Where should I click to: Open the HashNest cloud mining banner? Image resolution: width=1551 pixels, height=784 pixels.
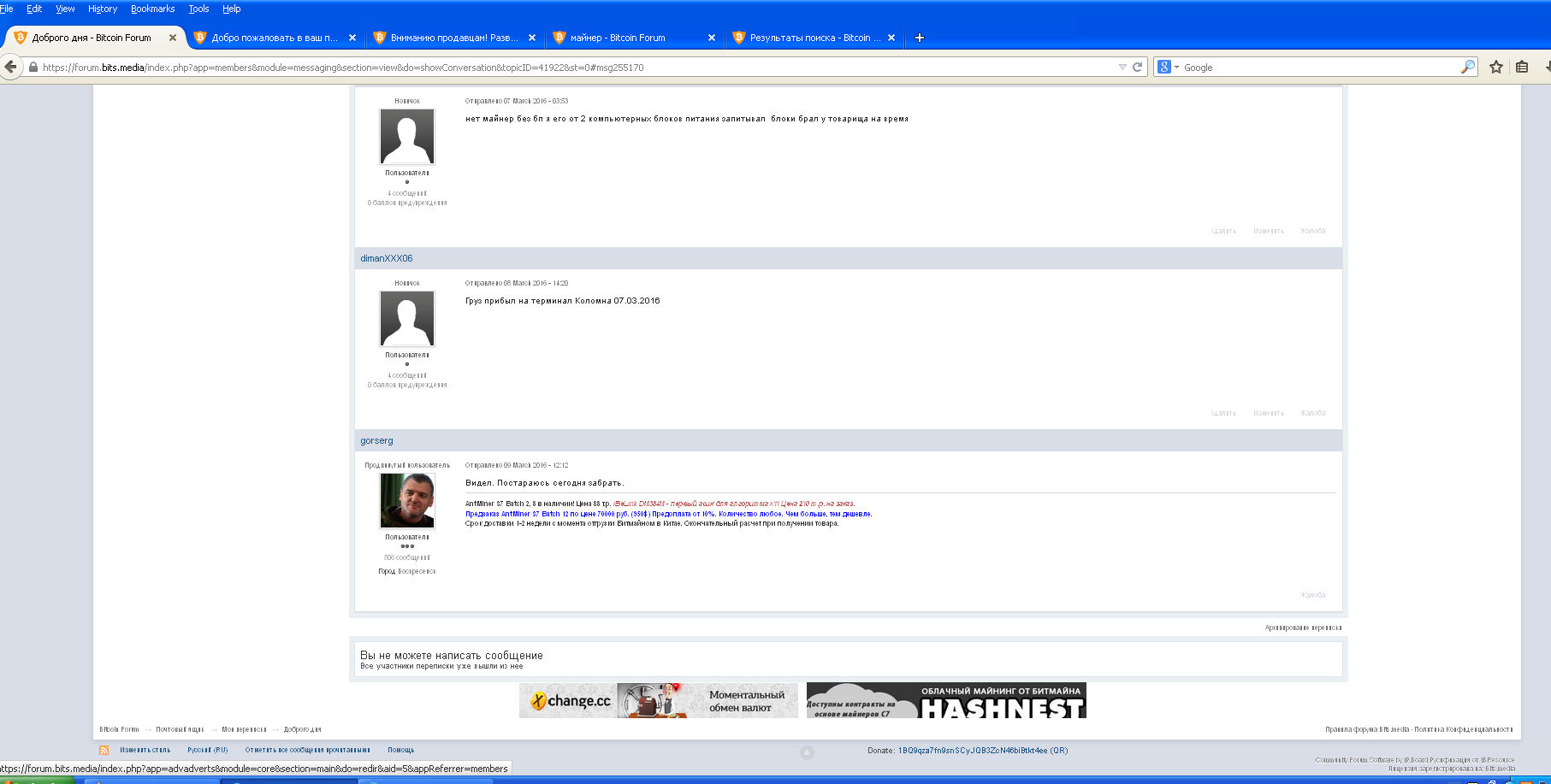click(946, 700)
